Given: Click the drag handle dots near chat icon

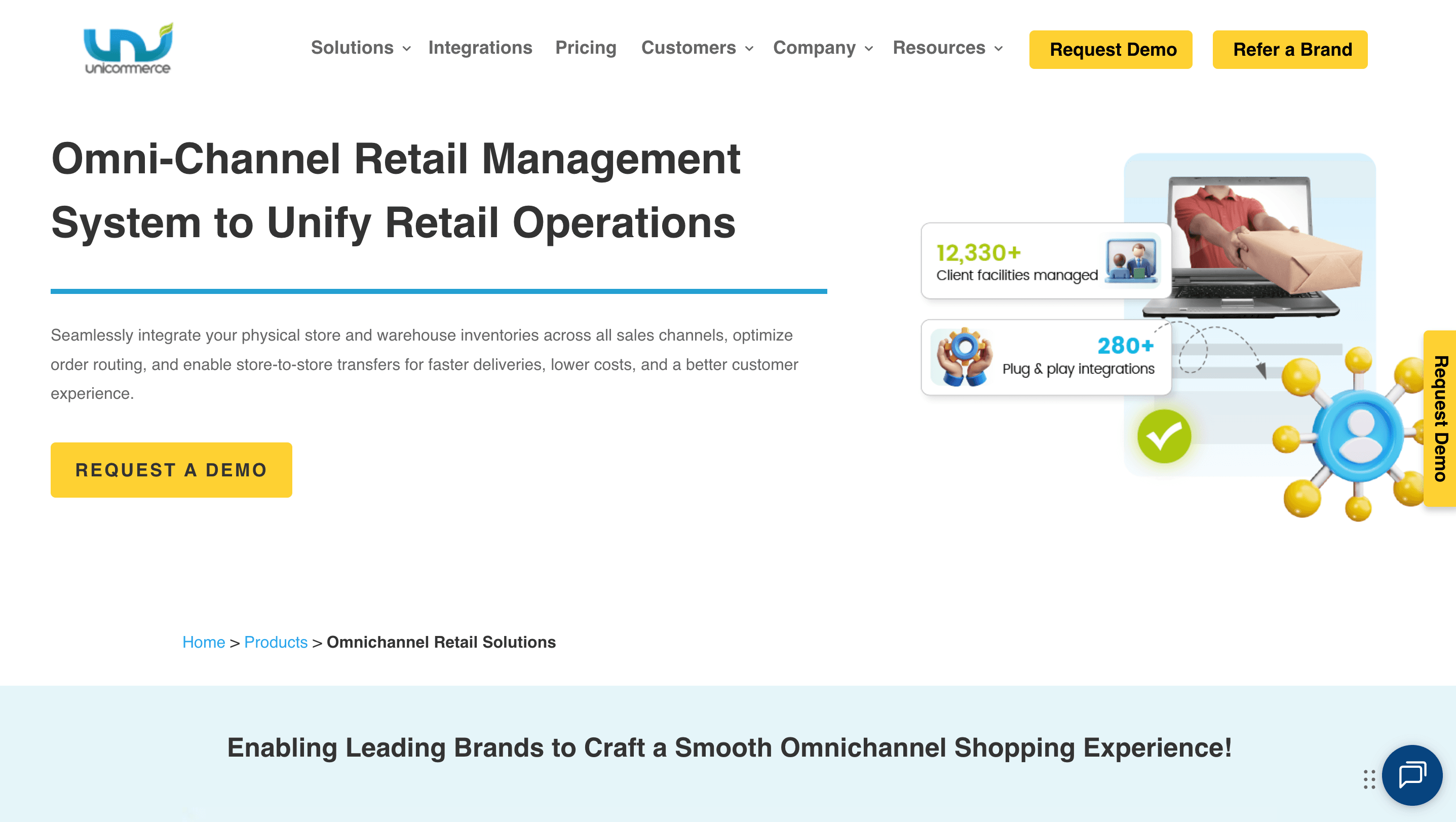Looking at the screenshot, I should pyautogui.click(x=1368, y=779).
